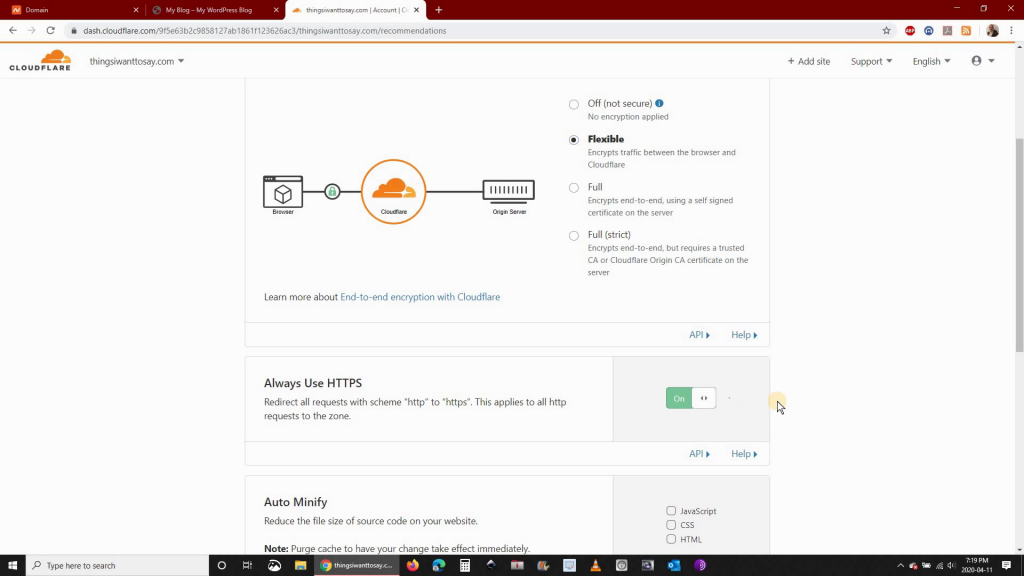Toggle the Always Use HTTPS switch
The image size is (1024, 576).
tap(691, 398)
